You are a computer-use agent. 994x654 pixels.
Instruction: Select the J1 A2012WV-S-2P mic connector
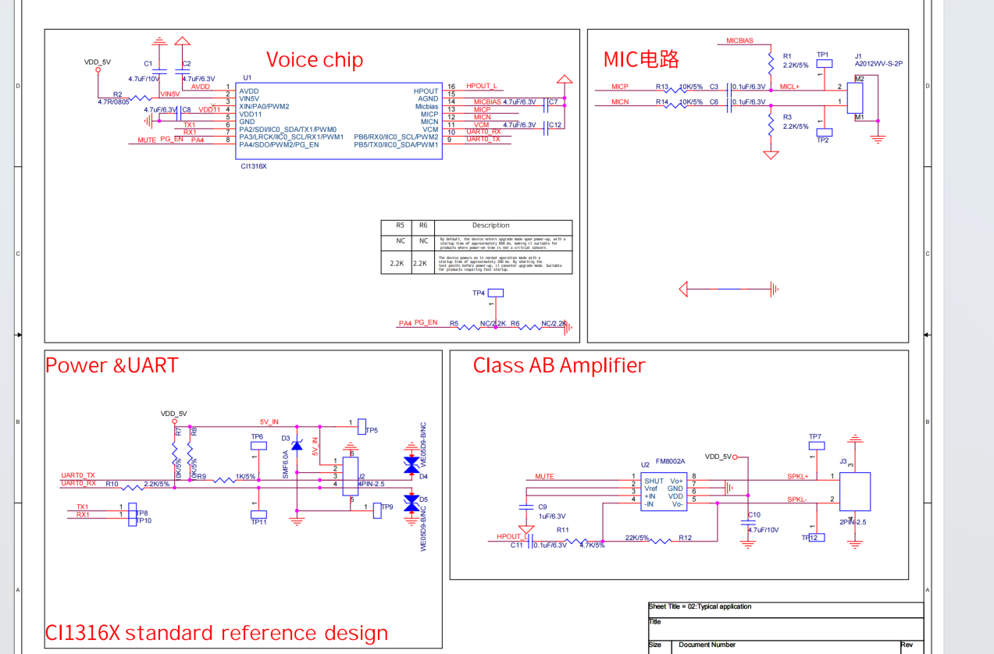pos(854,96)
